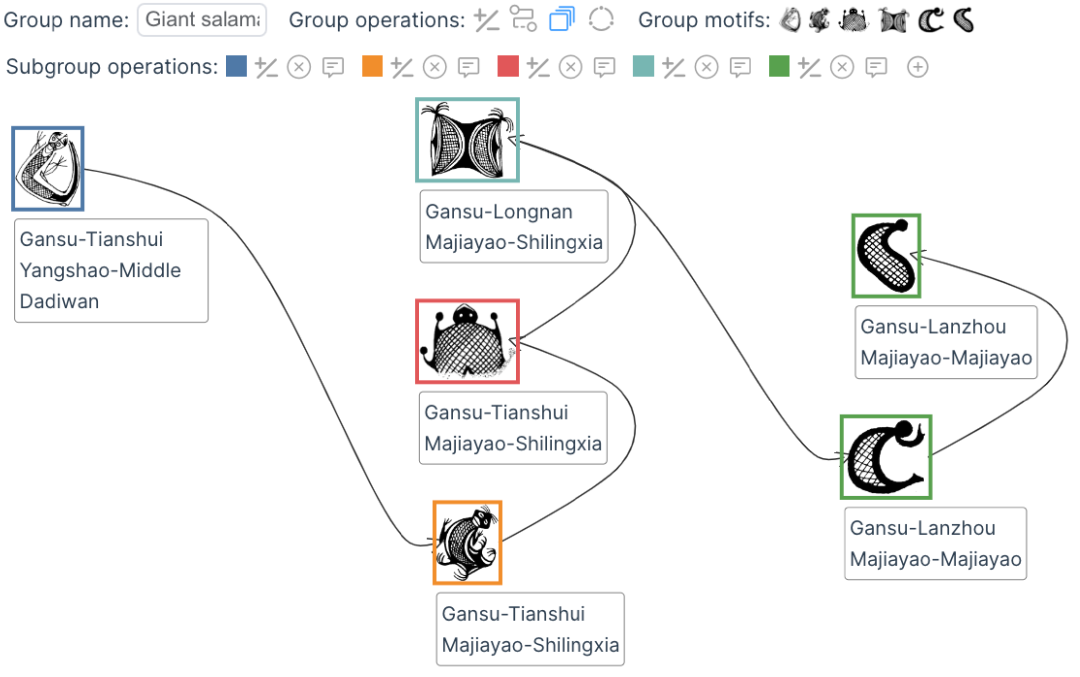Image resolution: width=1080 pixels, height=677 pixels.
Task: Select the orange subgroup color swatch
Action: [x=372, y=66]
